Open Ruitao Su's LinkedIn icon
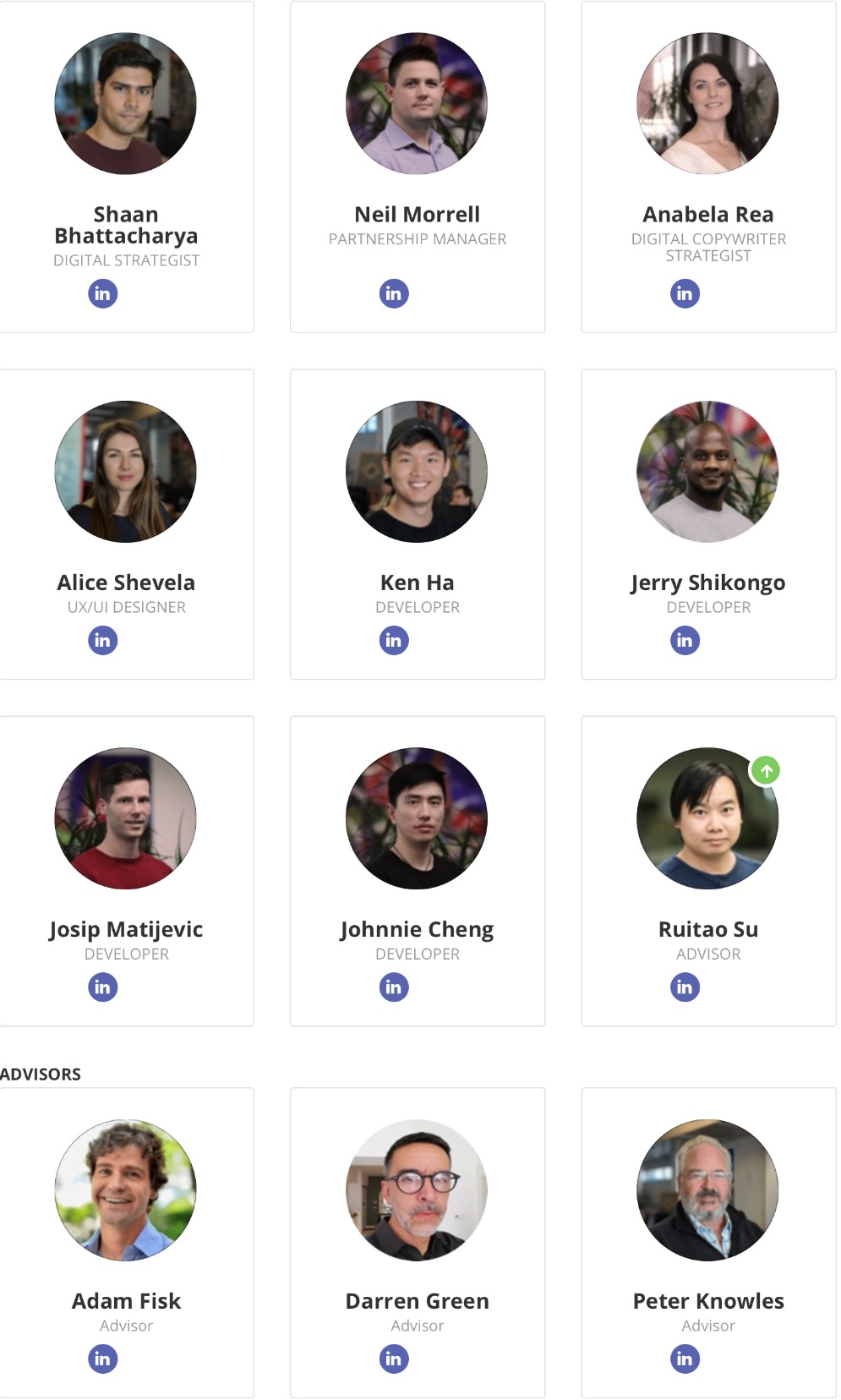Viewport: 841px width, 1400px height. click(685, 987)
